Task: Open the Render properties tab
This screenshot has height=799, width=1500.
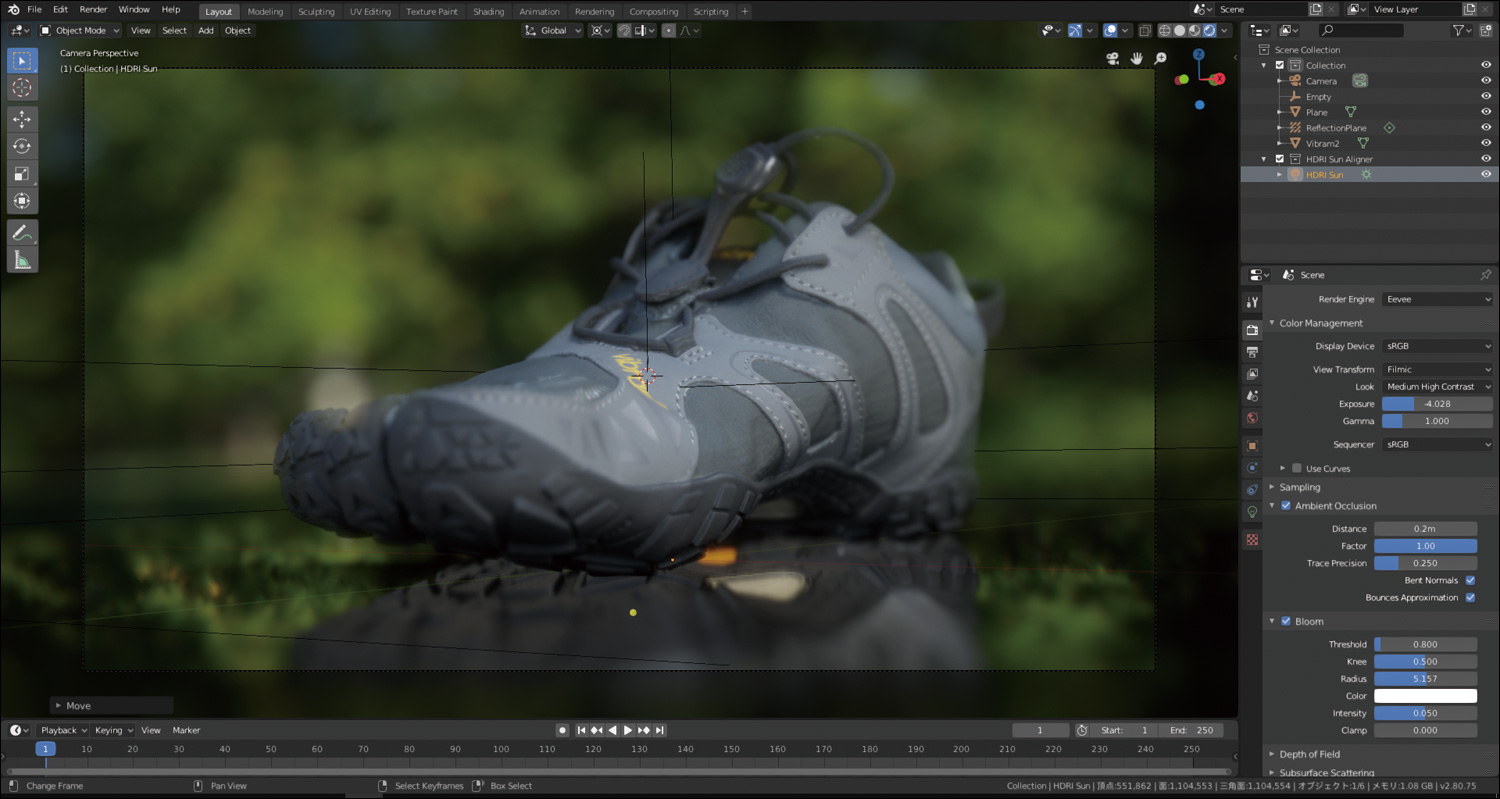Action: (x=1252, y=330)
